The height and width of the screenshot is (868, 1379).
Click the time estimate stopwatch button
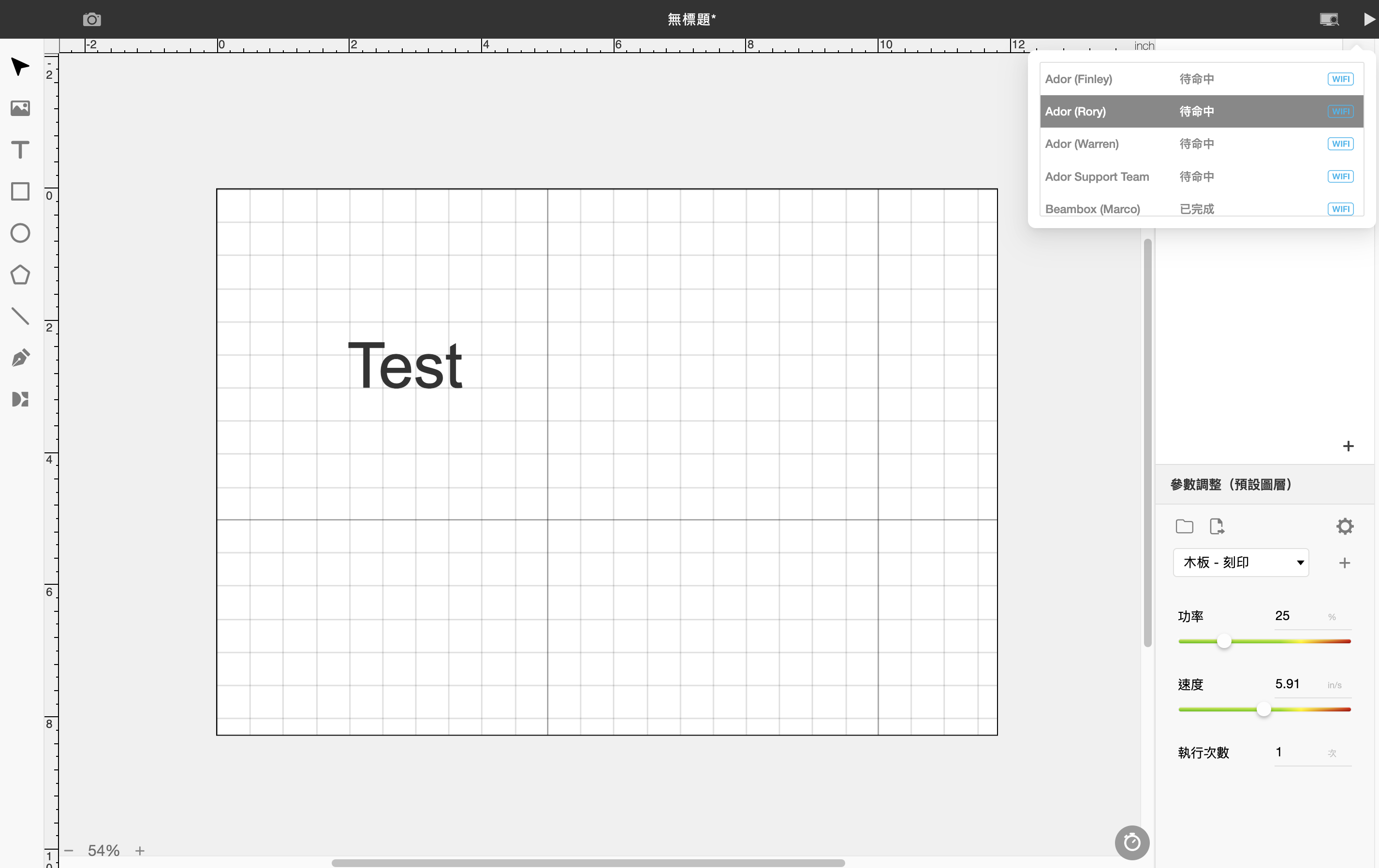[x=1131, y=842]
